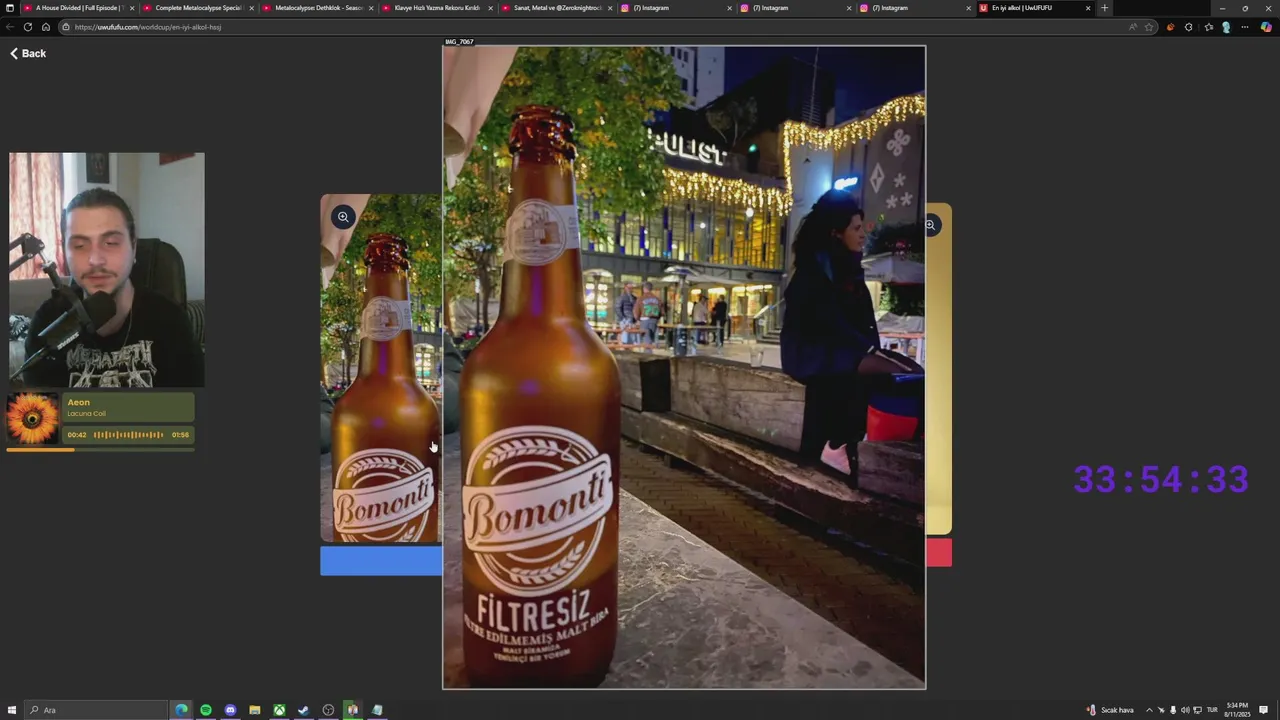Open Steam from the taskbar
Screen dimensions: 1280x720
click(x=304, y=710)
